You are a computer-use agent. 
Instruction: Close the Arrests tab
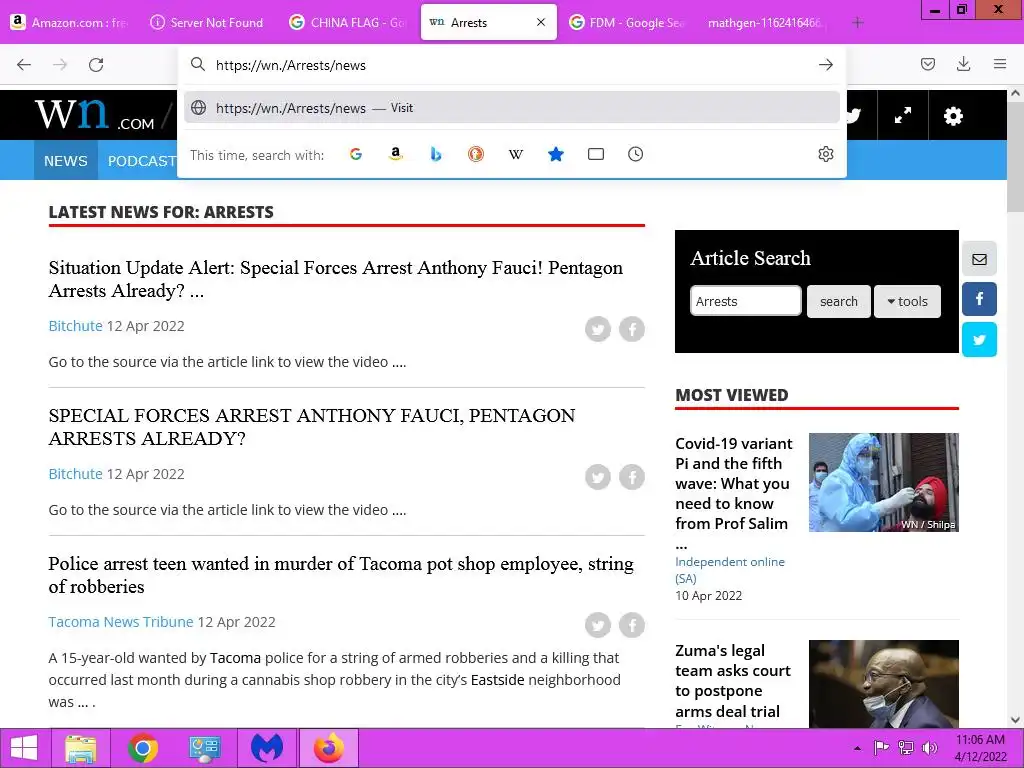point(541,22)
